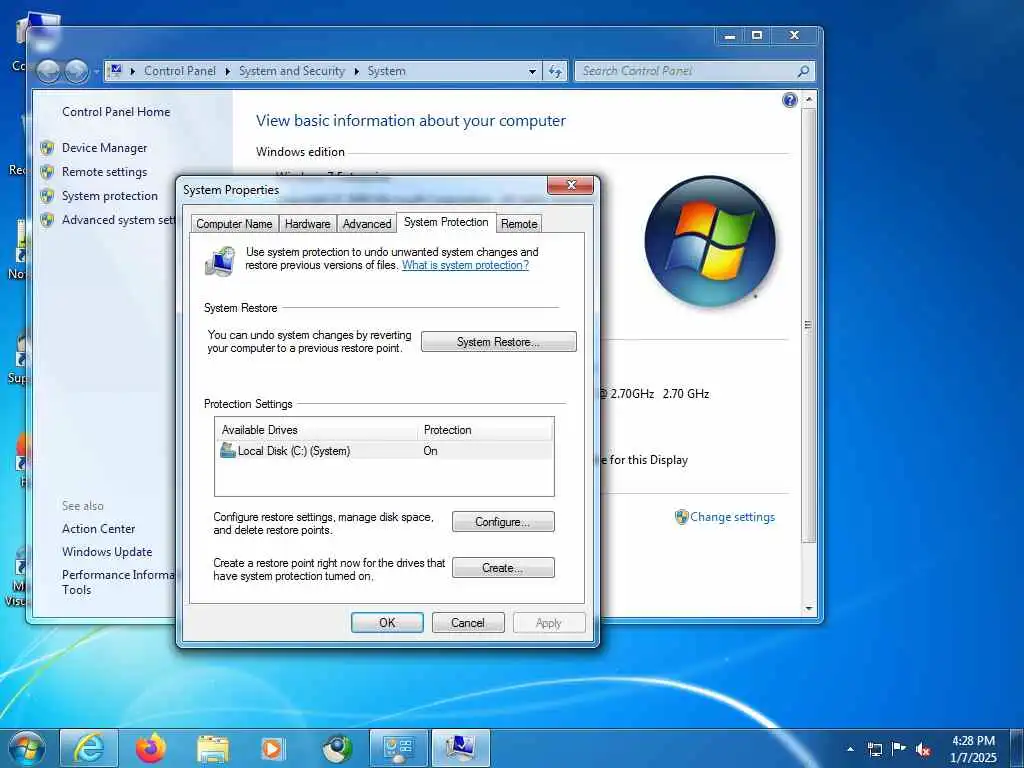Open Advanced system settings link
This screenshot has width=1024, height=768.
pos(118,220)
